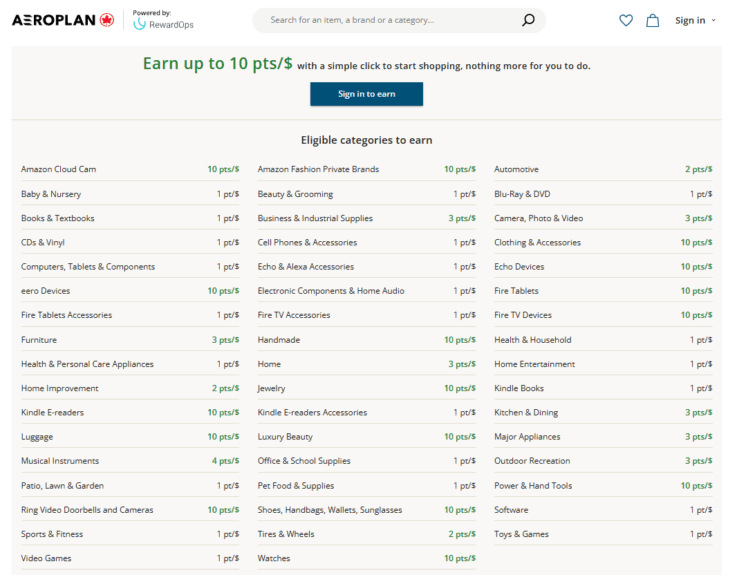Screen dimensions: 737x575
Task: Select the Books & Textbooks category
Action: click(x=57, y=218)
